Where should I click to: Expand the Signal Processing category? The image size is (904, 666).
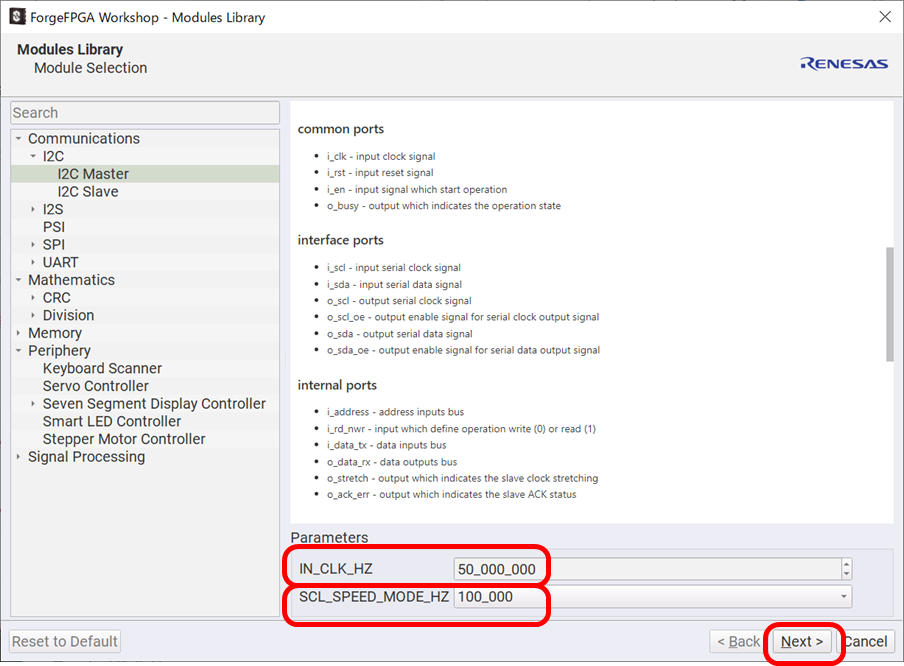(x=19, y=457)
